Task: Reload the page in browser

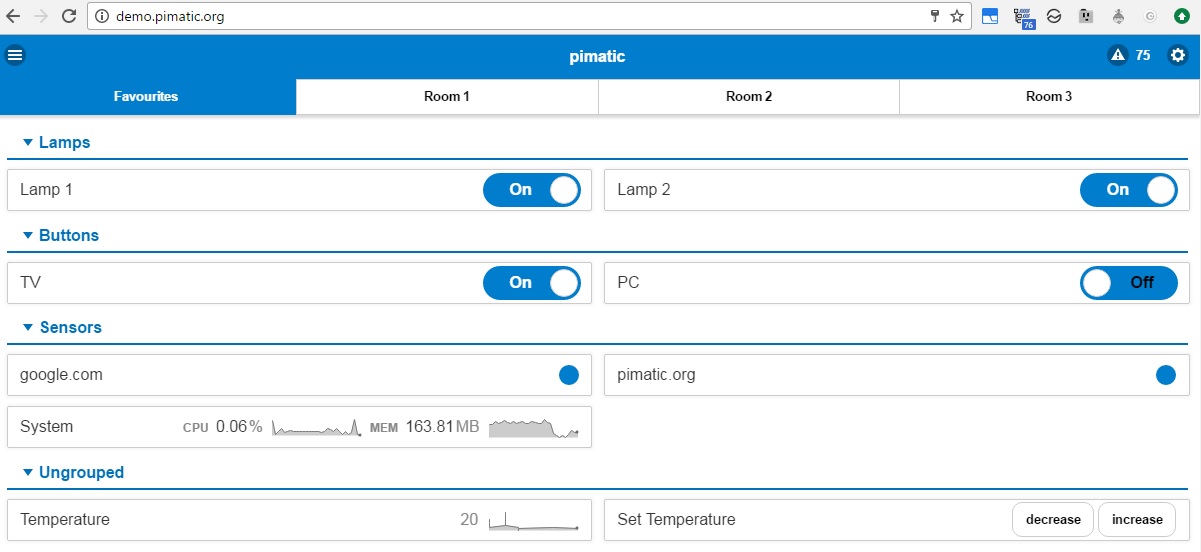Action: [69, 16]
